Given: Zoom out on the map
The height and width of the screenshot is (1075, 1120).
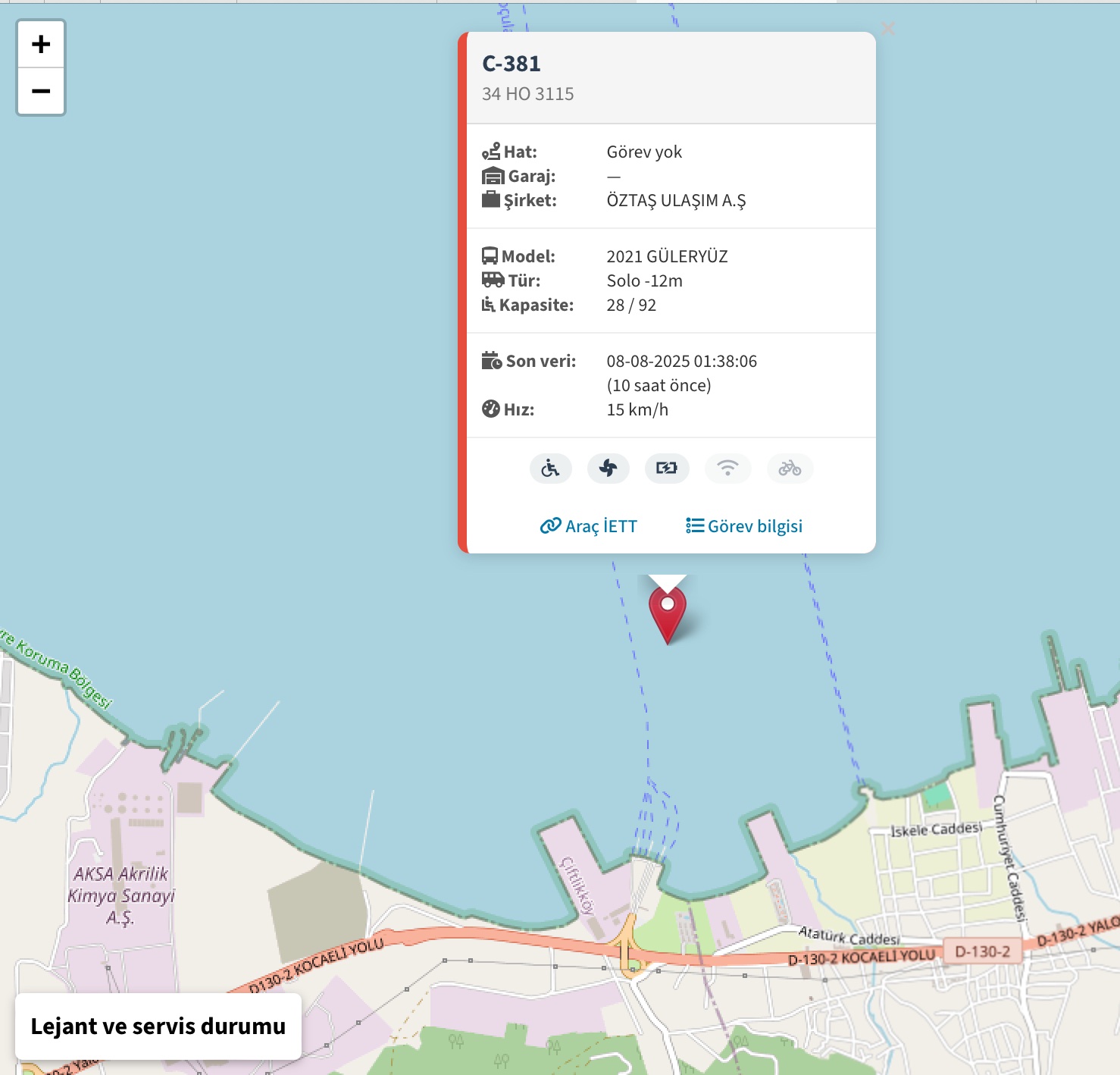Looking at the screenshot, I should (41, 91).
